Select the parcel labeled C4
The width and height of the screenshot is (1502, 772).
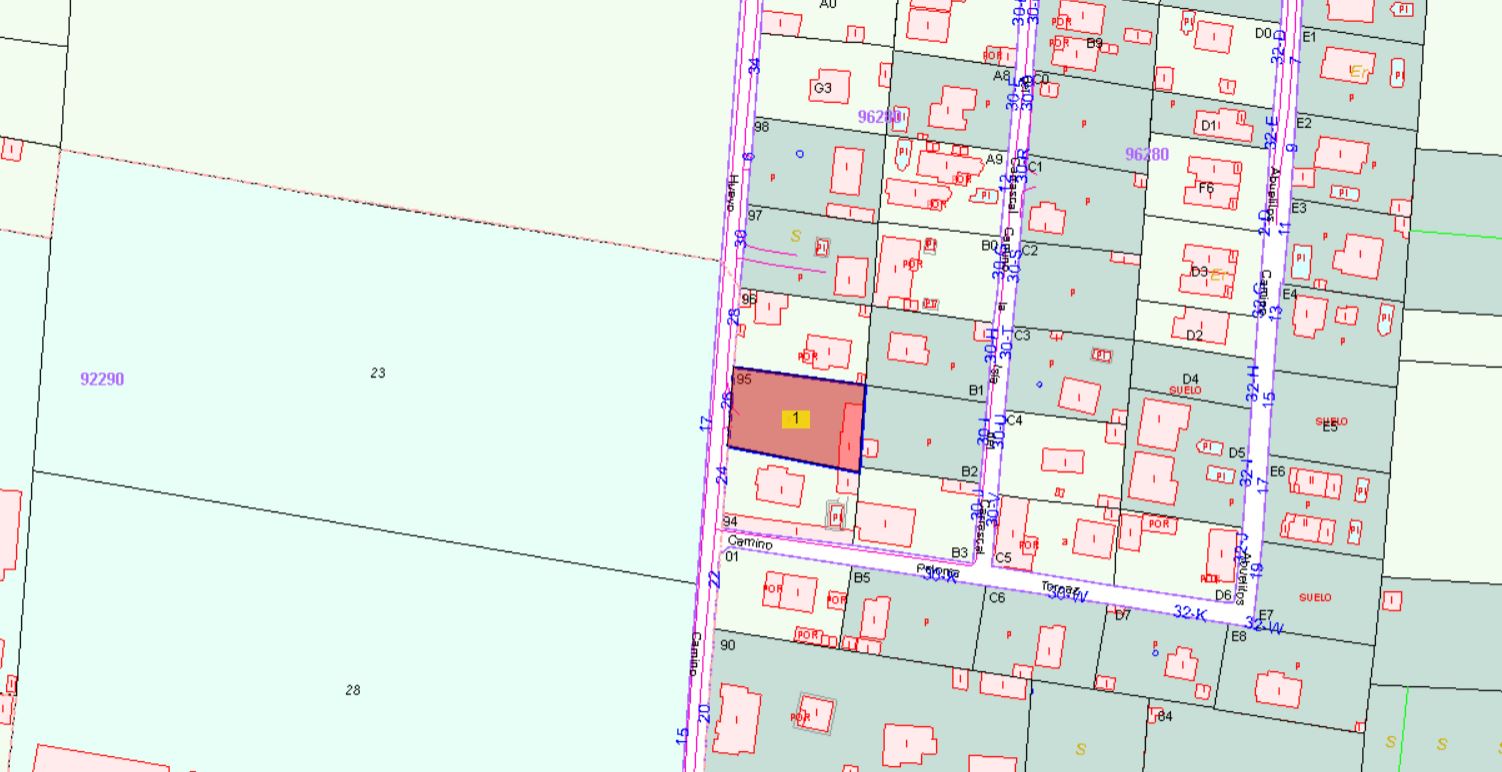(x=1014, y=420)
